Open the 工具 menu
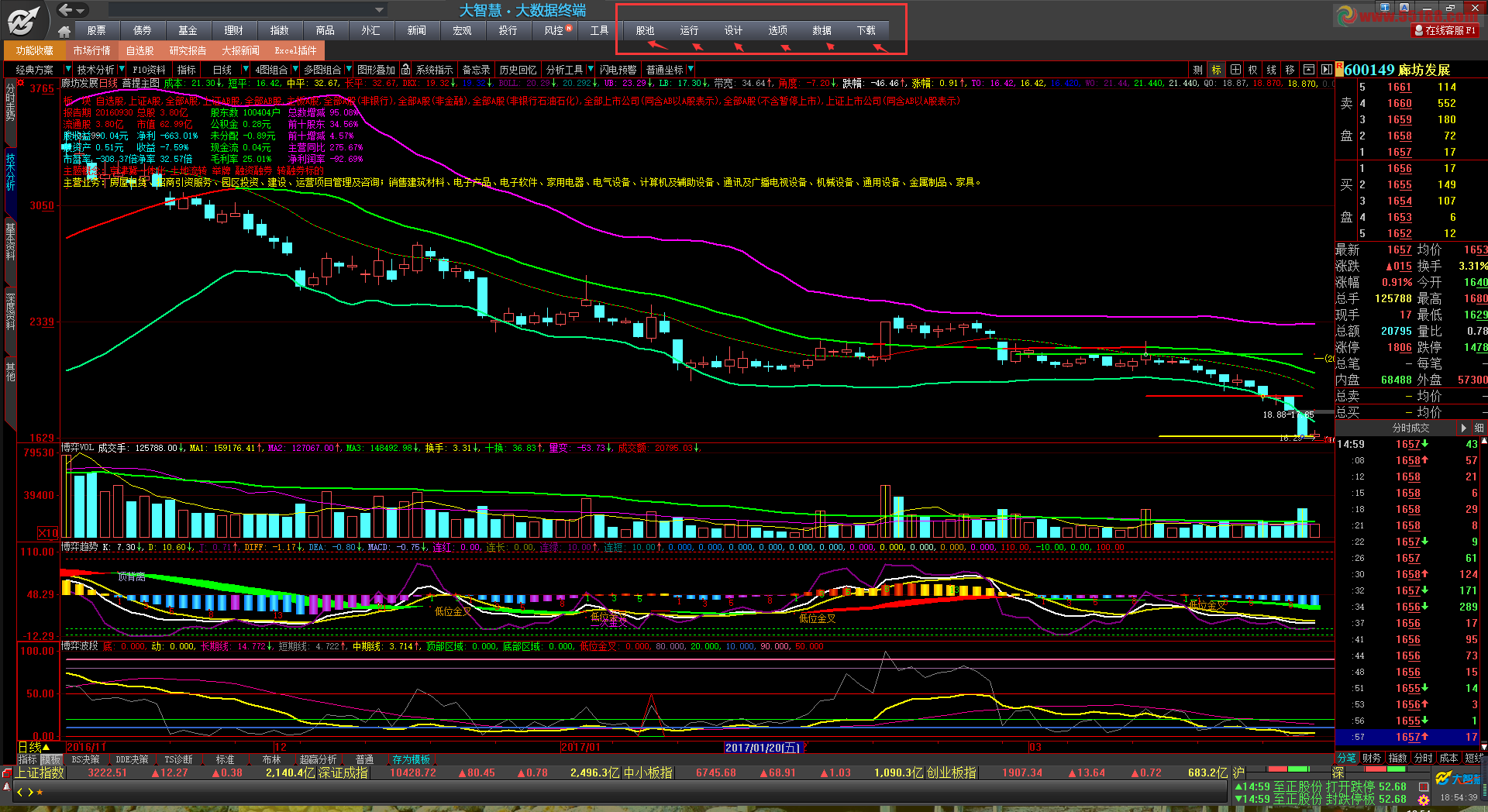The image size is (1488, 812). point(599,31)
